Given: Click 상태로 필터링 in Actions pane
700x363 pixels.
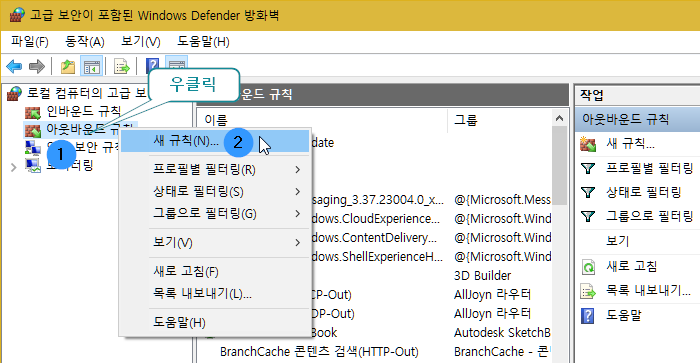Looking at the screenshot, I should 643,192.
